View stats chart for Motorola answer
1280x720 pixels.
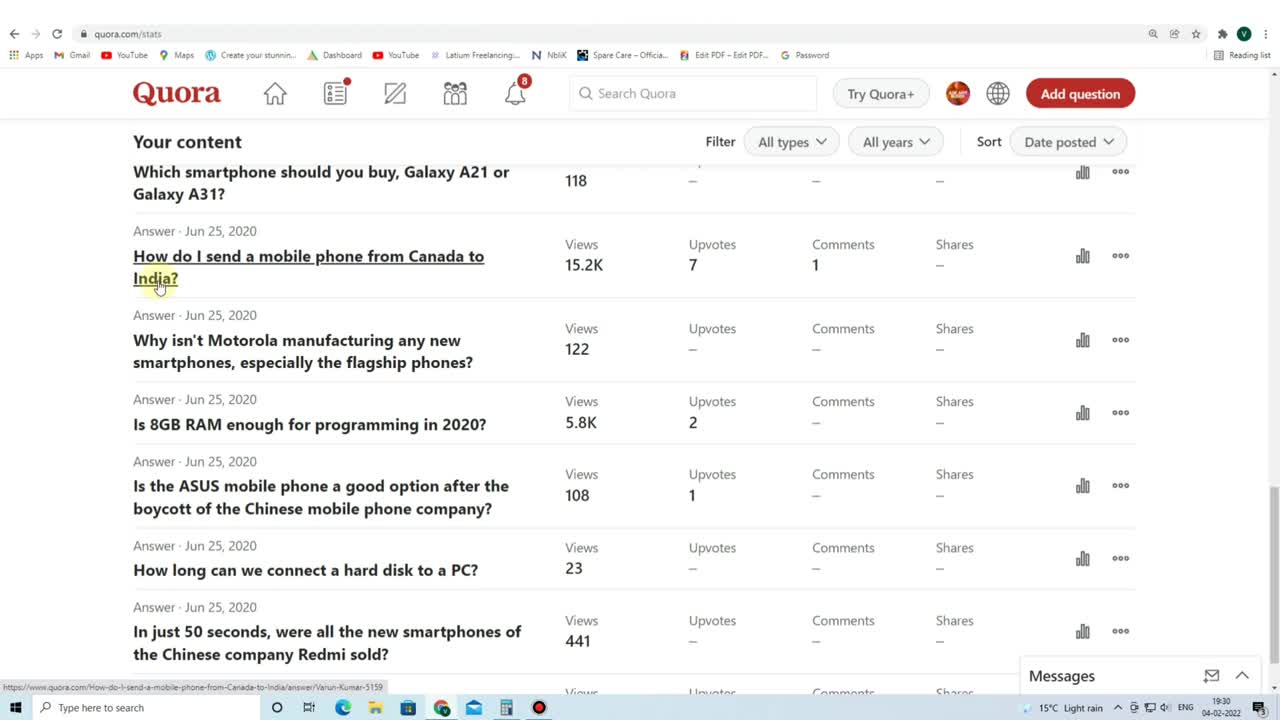1082,340
